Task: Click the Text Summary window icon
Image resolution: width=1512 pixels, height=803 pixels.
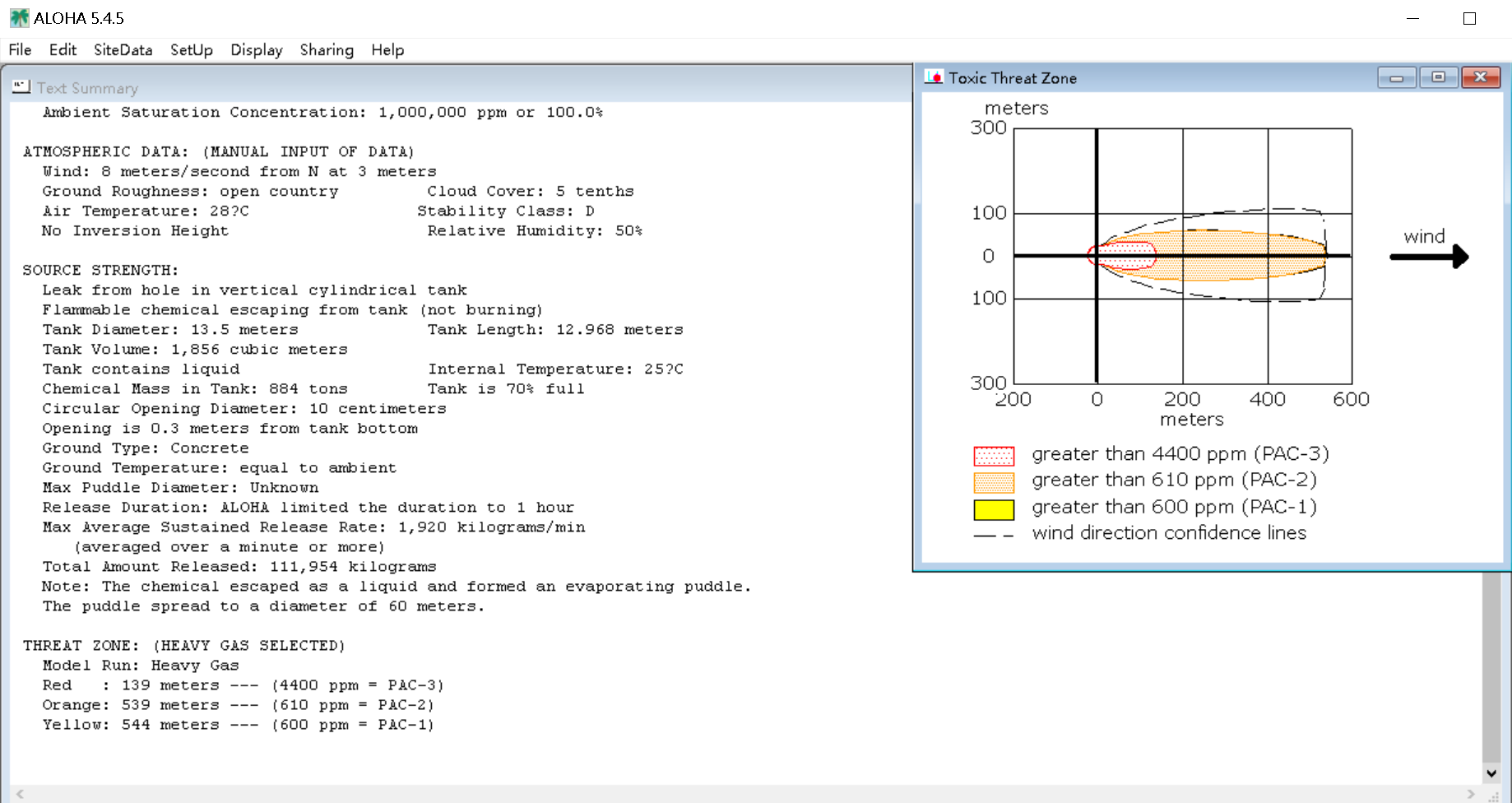Action: pyautogui.click(x=21, y=87)
